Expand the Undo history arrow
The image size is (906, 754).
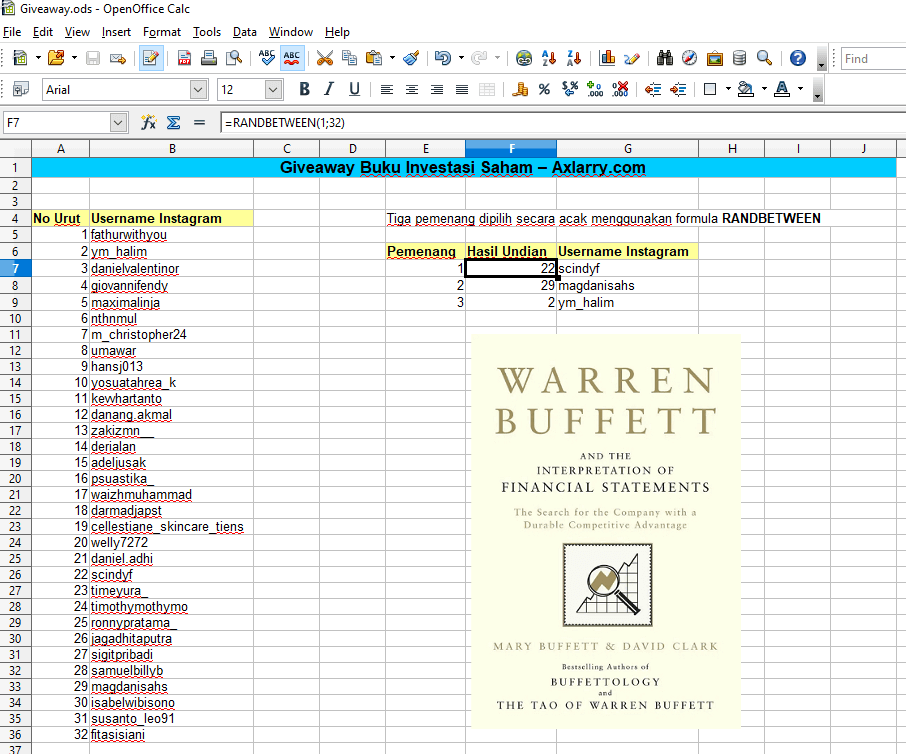click(461, 58)
